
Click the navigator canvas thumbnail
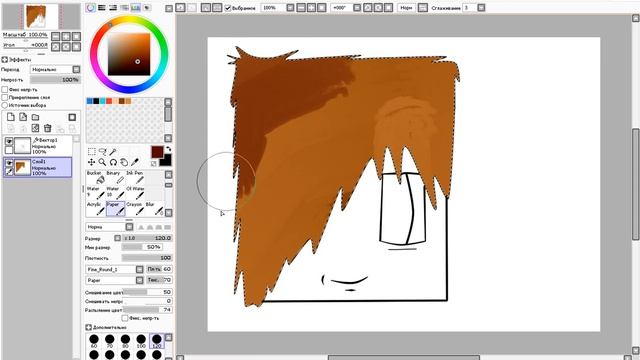coord(41,16)
